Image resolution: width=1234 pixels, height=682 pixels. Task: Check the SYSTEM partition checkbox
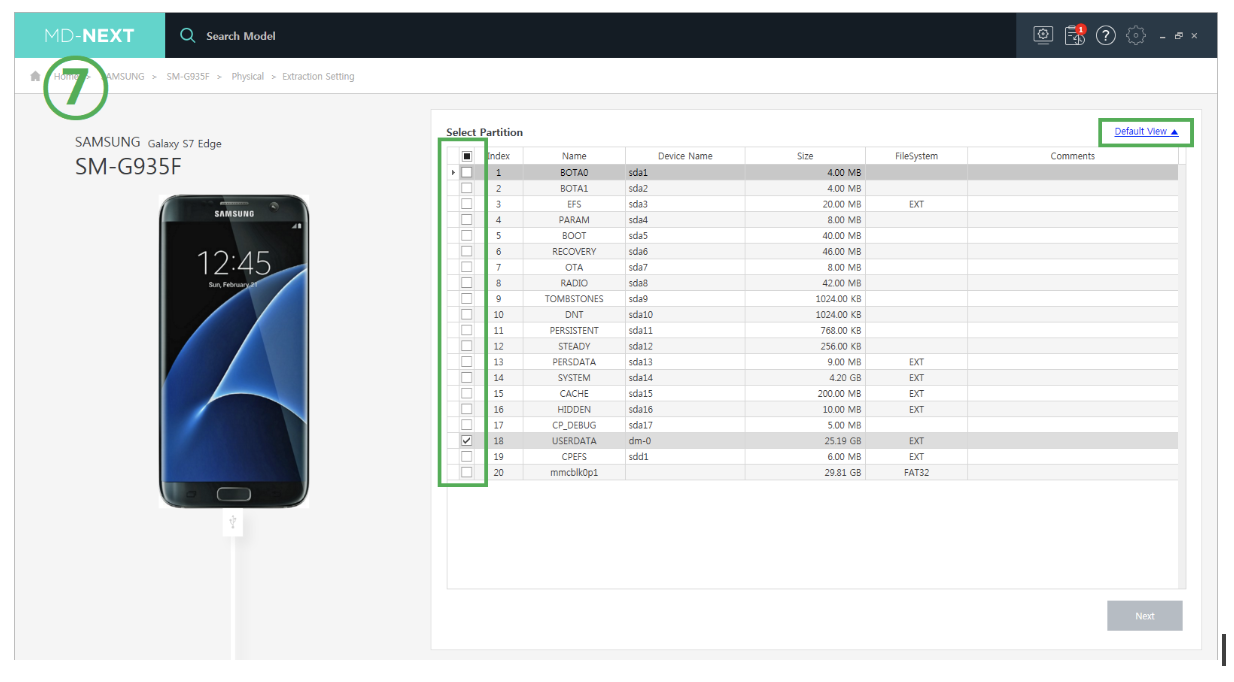coord(466,378)
